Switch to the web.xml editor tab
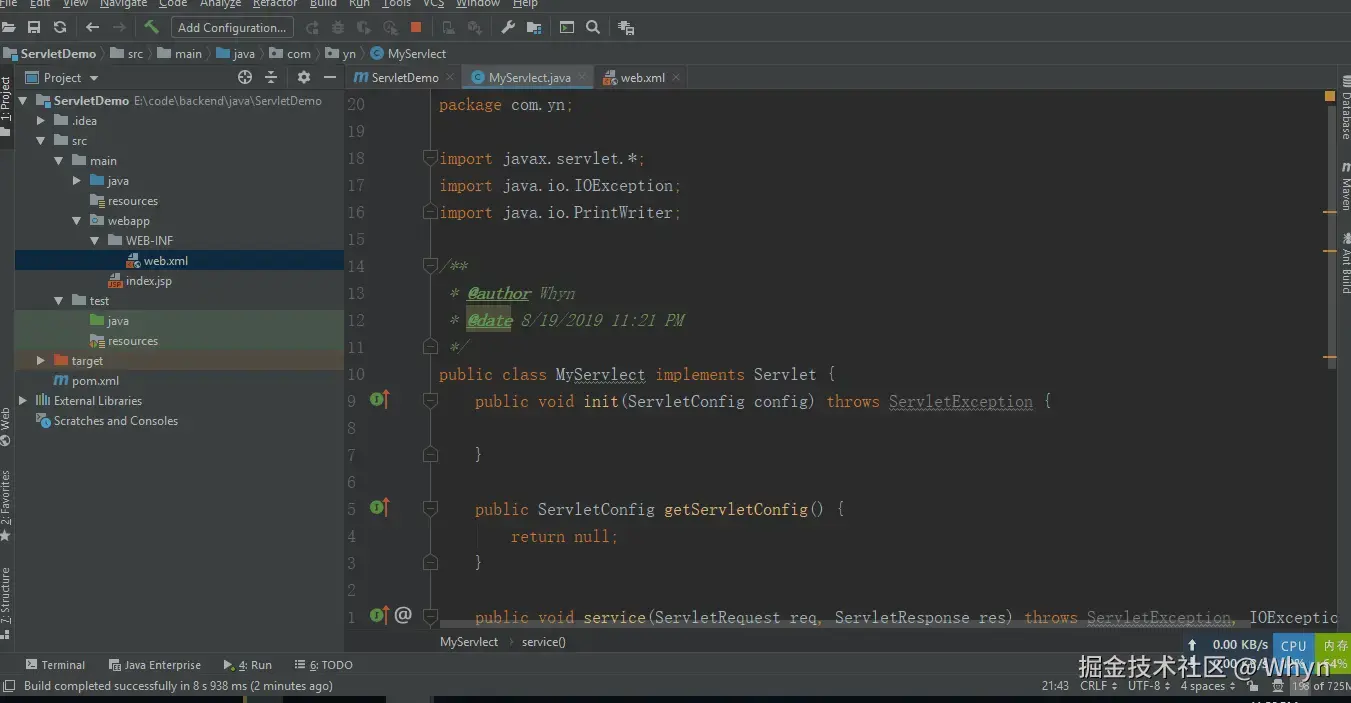 click(642, 77)
